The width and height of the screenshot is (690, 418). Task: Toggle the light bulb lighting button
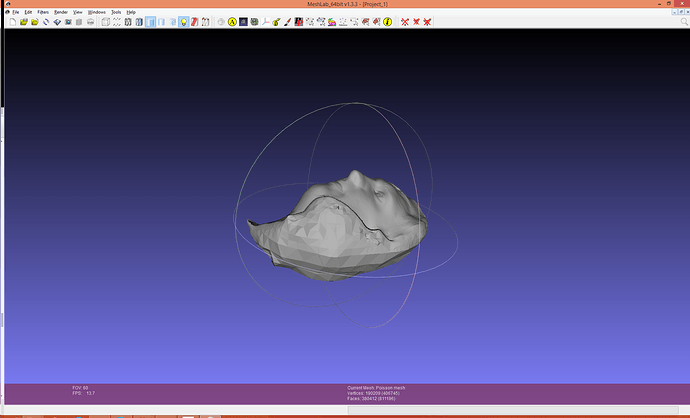pyautogui.click(x=184, y=22)
